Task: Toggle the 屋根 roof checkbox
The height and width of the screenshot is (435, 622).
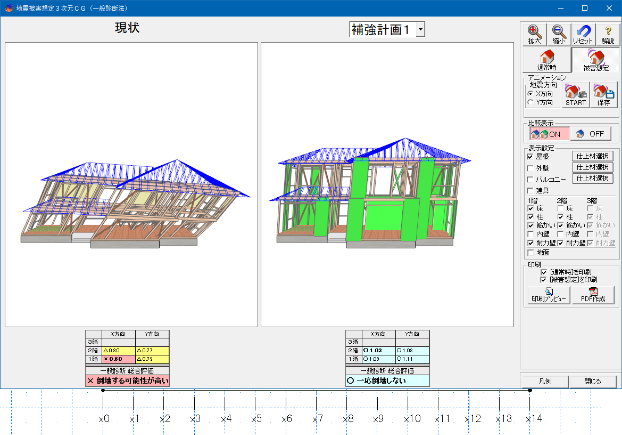Action: click(531, 157)
